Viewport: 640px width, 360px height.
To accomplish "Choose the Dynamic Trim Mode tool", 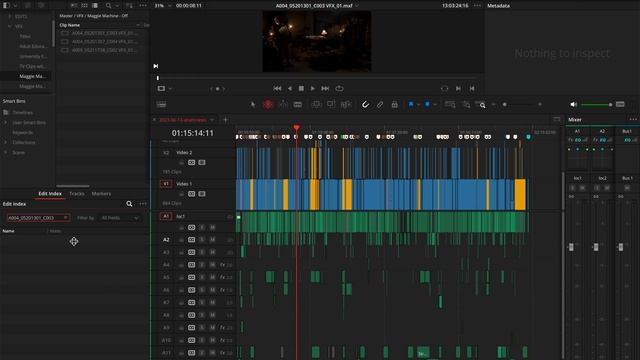I will (x=283, y=104).
